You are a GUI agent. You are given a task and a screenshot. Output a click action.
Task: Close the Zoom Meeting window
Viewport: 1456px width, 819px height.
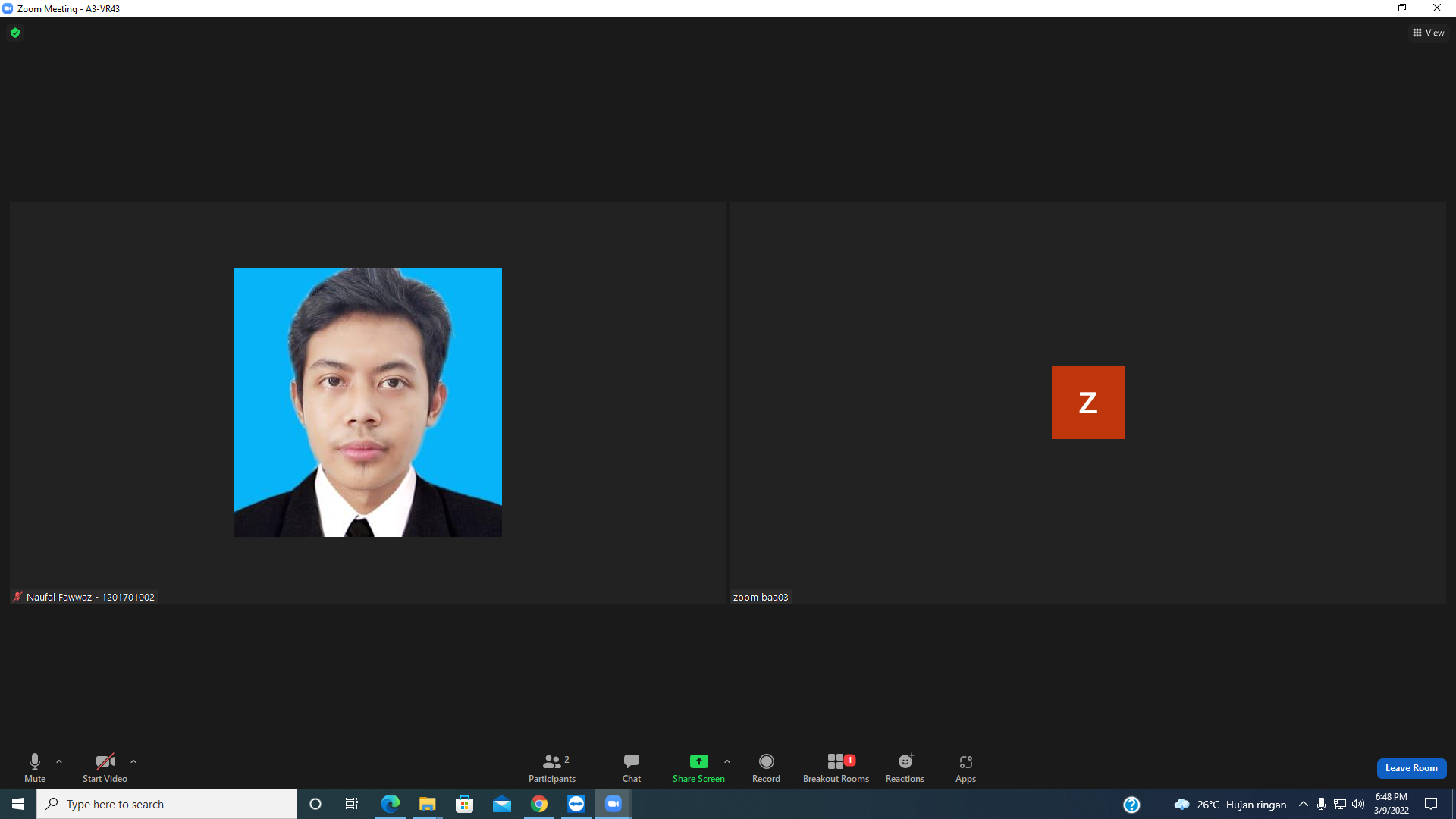click(x=1437, y=8)
